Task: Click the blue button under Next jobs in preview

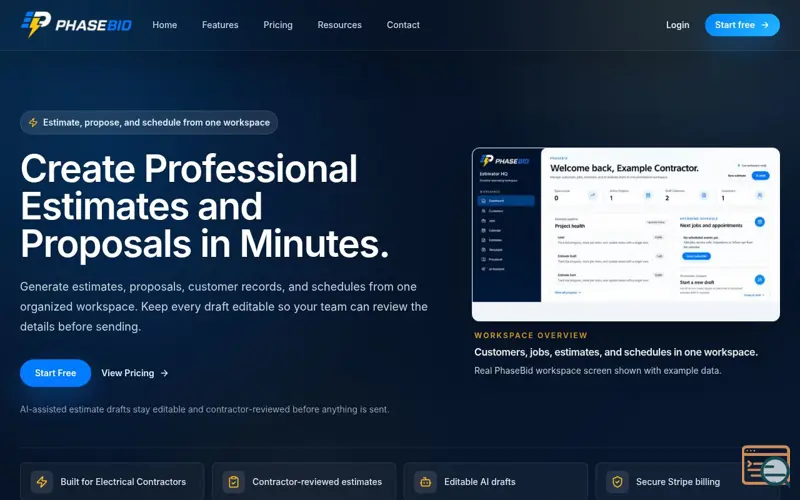Action: [x=696, y=256]
